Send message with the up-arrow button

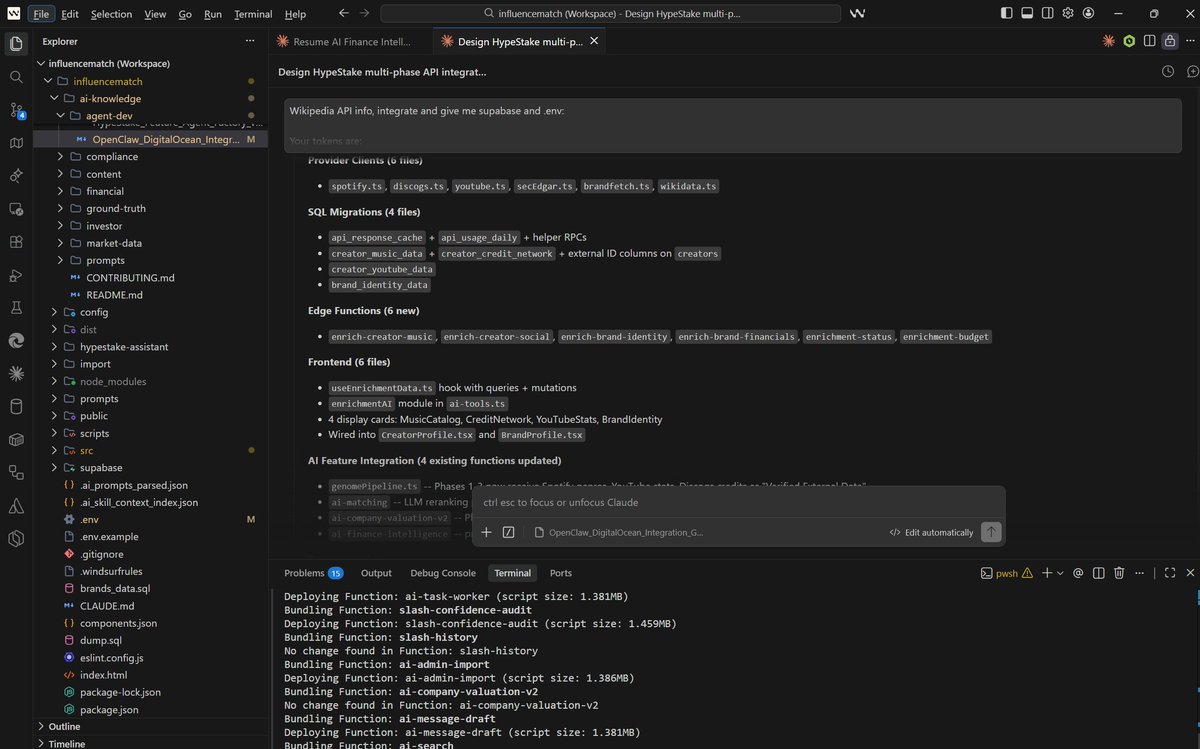point(991,532)
